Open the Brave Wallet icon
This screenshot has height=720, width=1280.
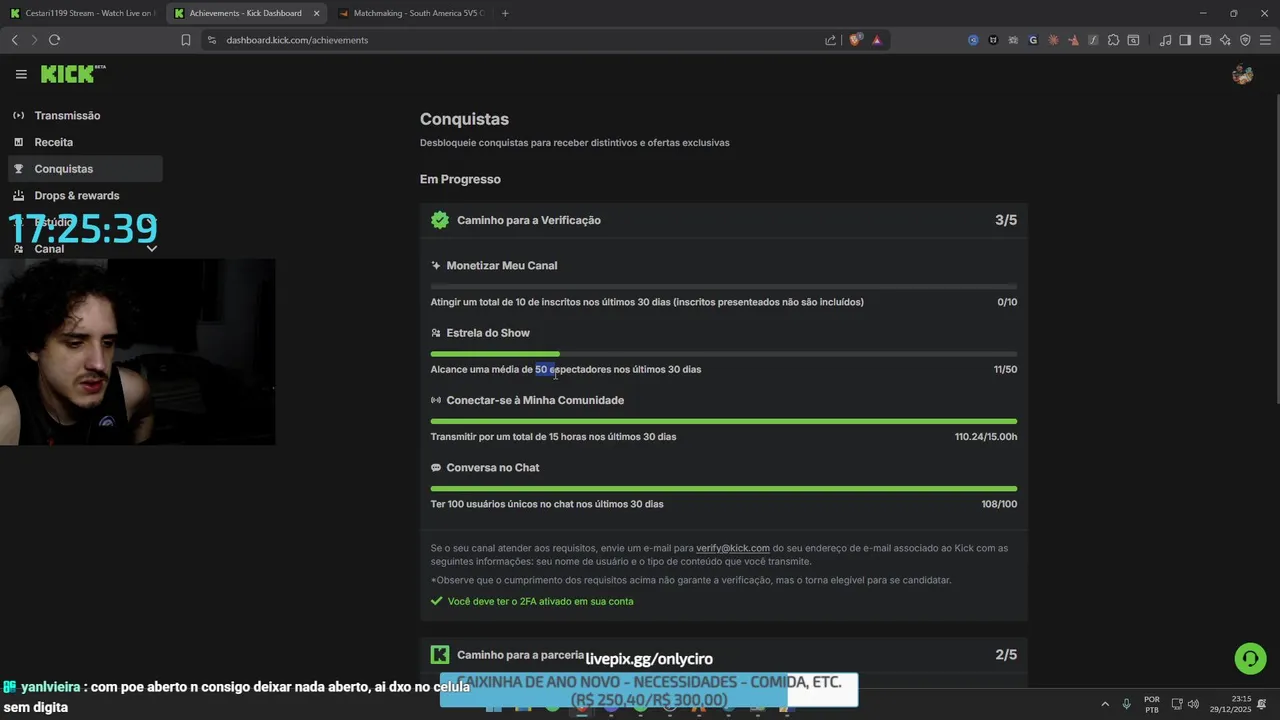click(x=1205, y=40)
